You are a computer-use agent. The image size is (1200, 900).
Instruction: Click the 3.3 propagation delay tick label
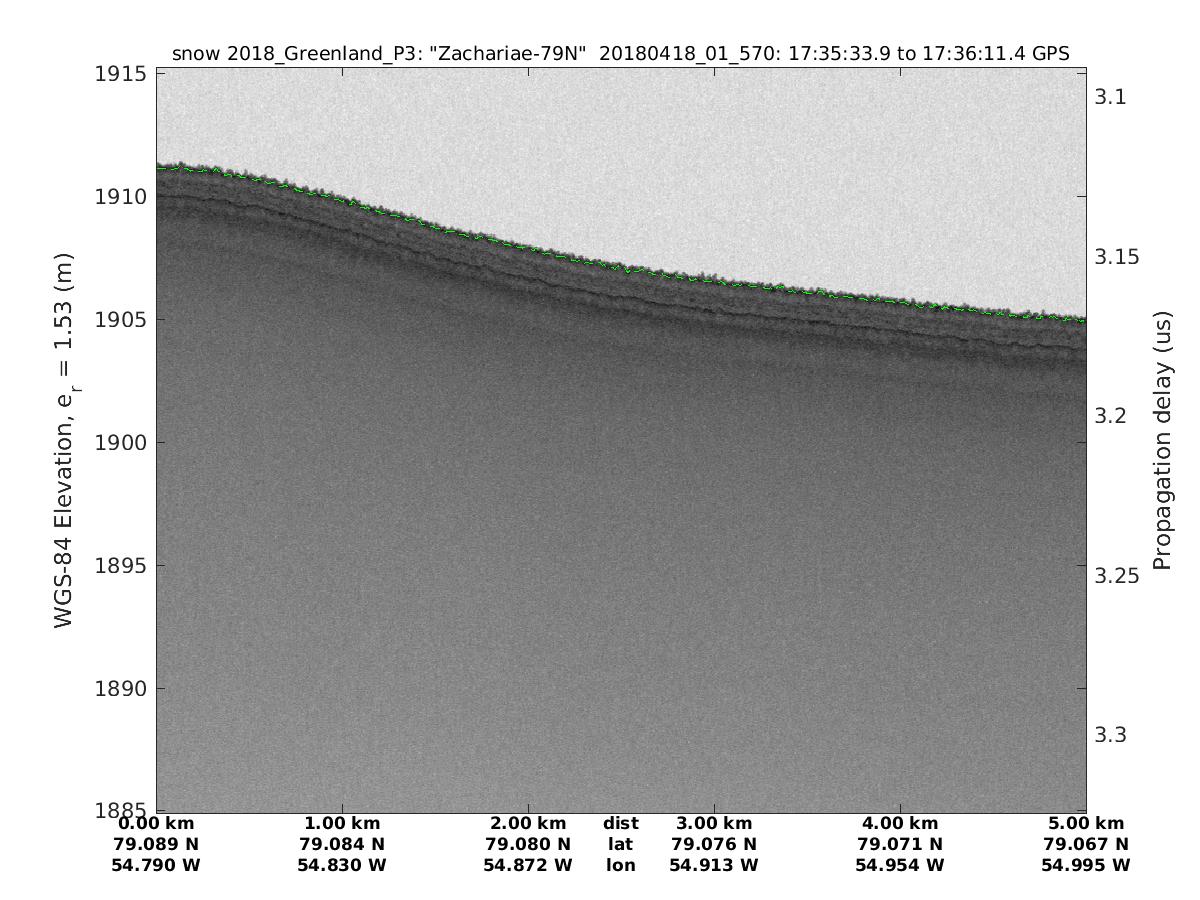pyautogui.click(x=1110, y=735)
